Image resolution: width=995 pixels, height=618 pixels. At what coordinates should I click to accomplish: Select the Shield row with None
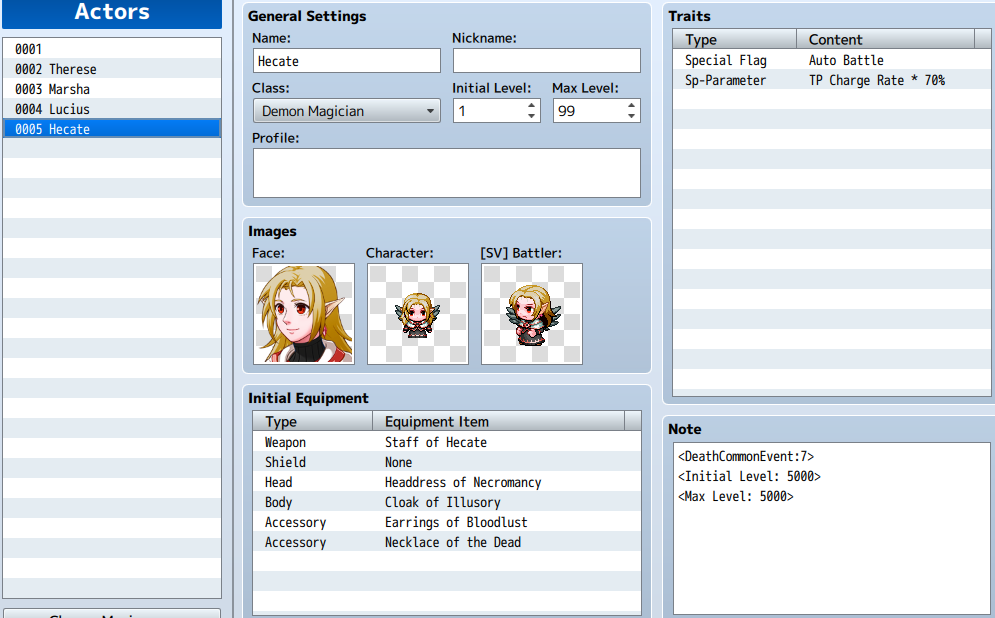click(x=447, y=462)
